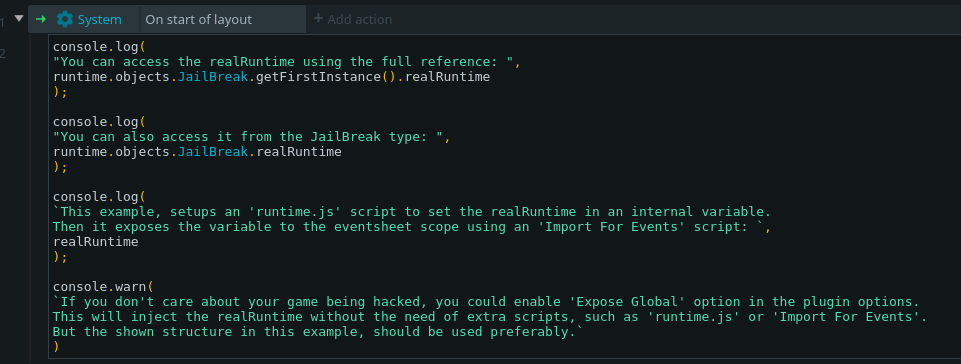The height and width of the screenshot is (364, 961).
Task: Select event number 2 in the margin
Action: pos(2,53)
